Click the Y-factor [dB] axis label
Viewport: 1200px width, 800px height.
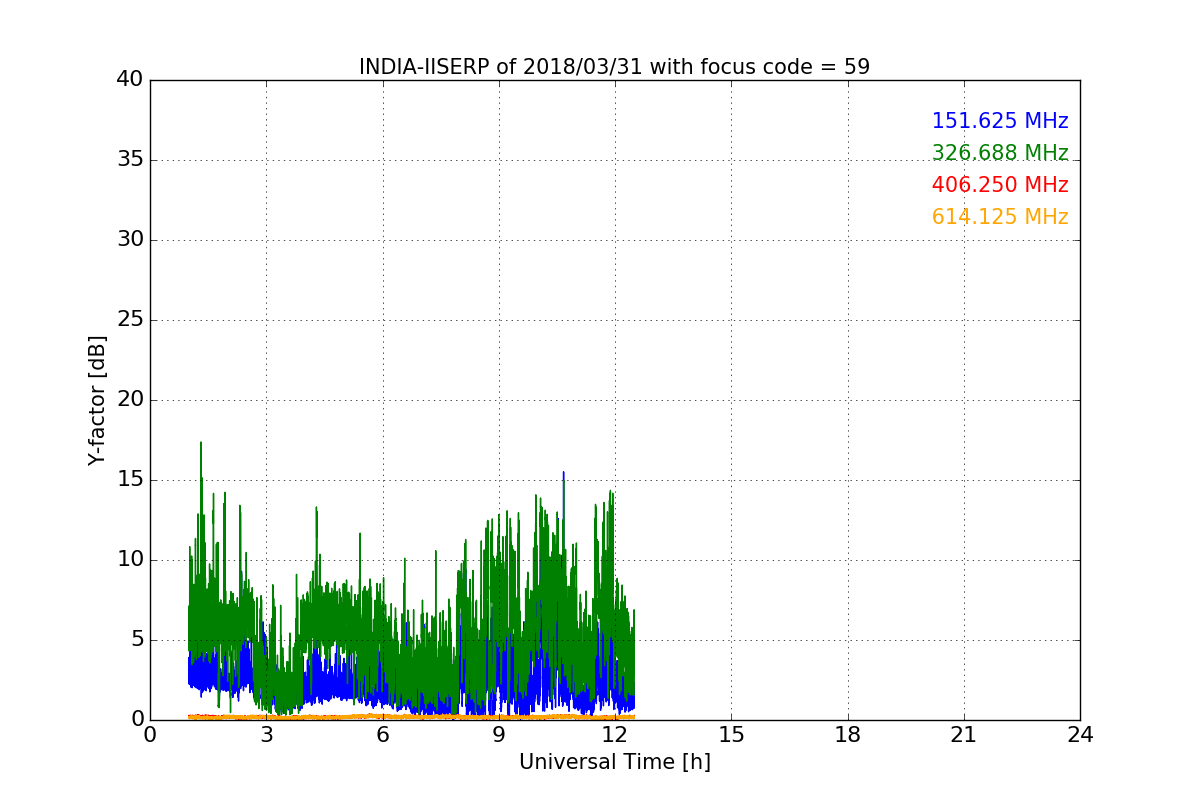click(x=97, y=400)
